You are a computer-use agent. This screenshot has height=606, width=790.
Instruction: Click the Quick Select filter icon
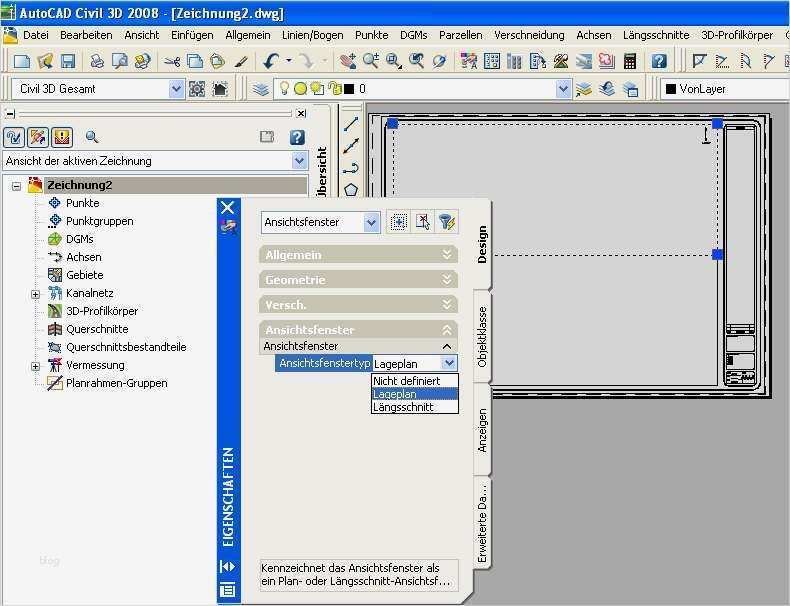[447, 222]
